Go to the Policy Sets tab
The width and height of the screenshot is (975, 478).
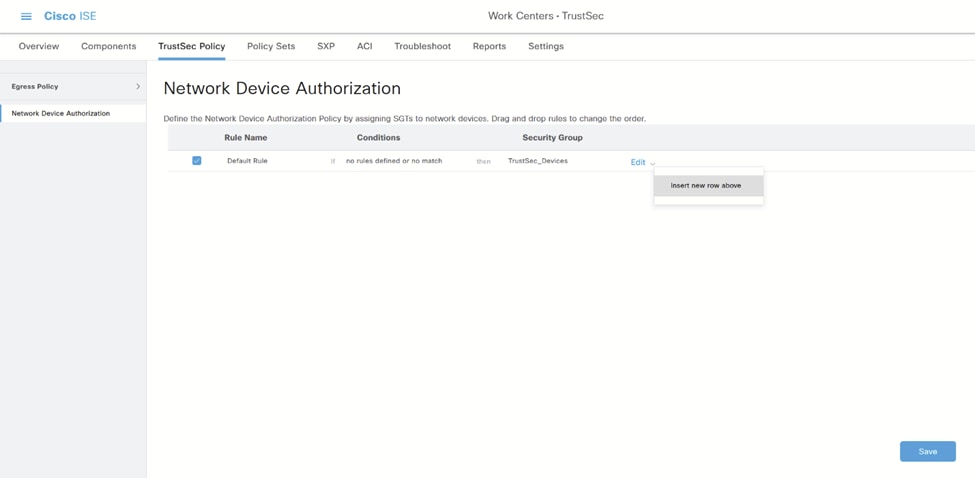(x=271, y=46)
